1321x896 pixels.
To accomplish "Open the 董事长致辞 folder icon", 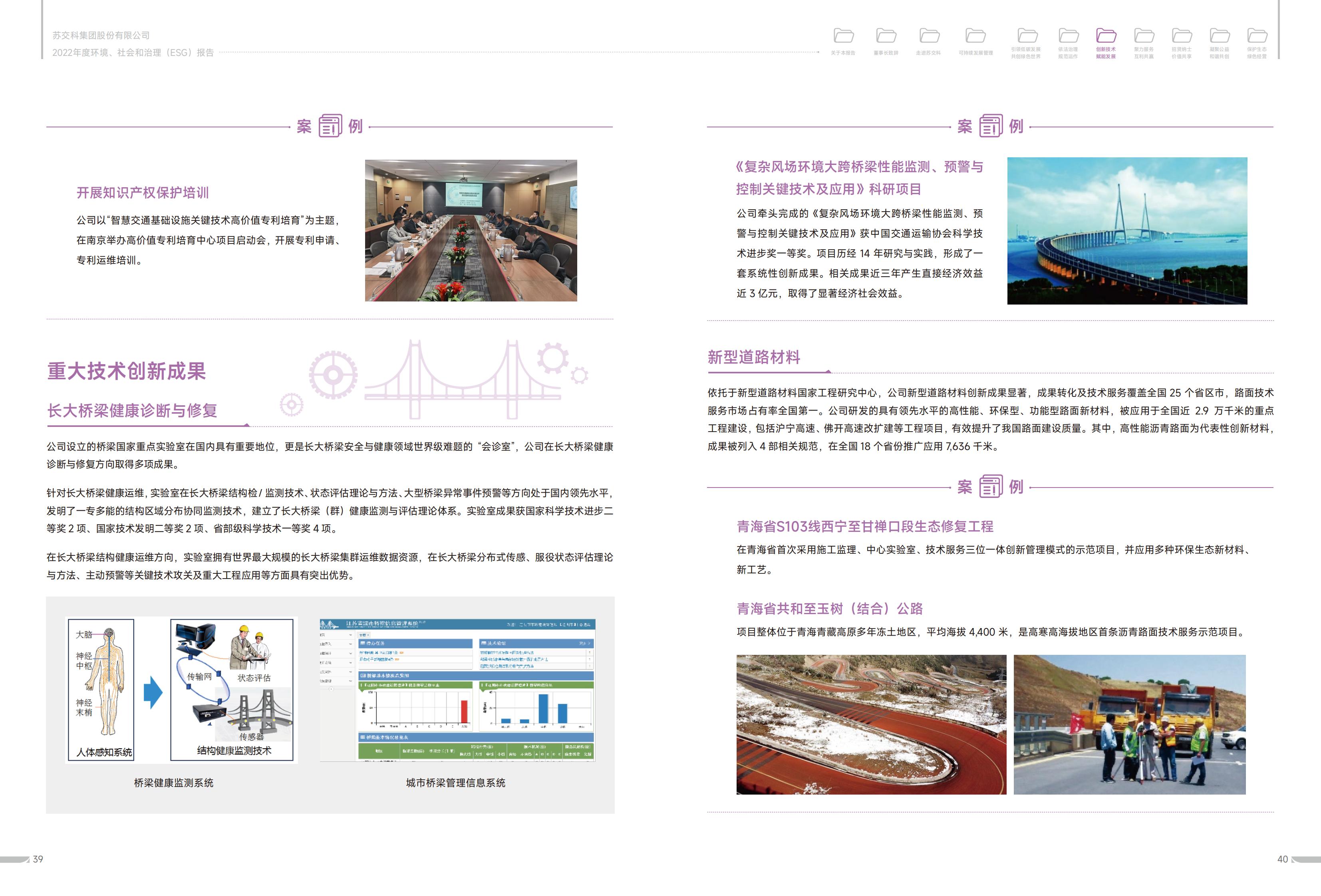I will [x=886, y=36].
